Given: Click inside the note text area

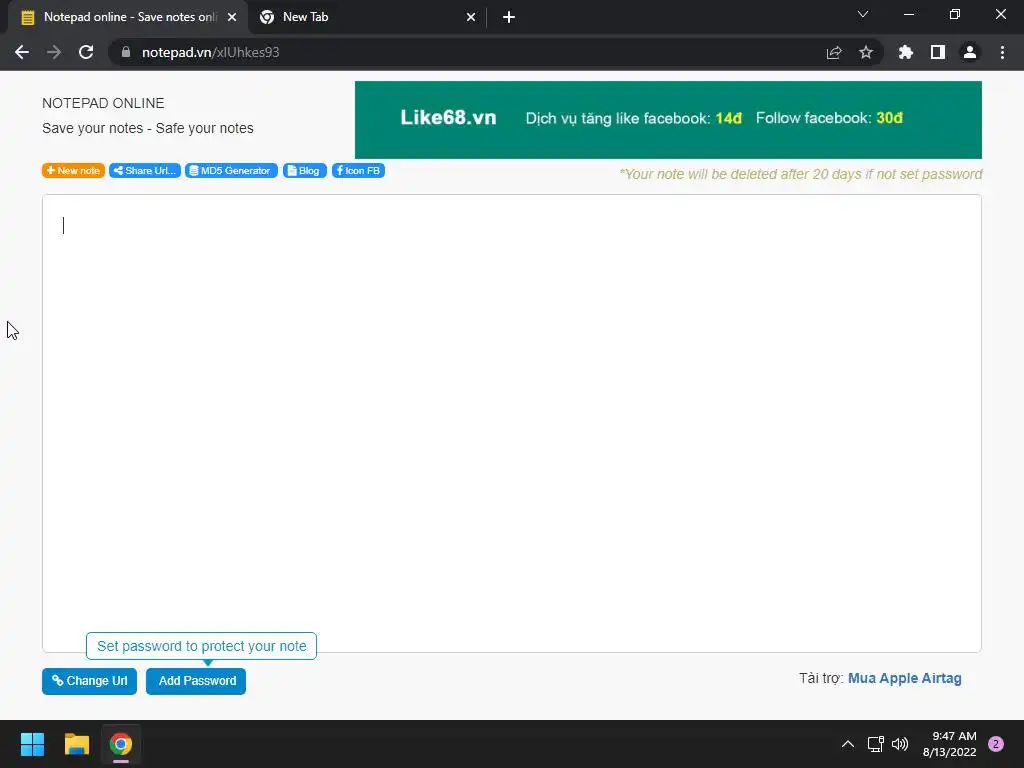Looking at the screenshot, I should tap(511, 423).
